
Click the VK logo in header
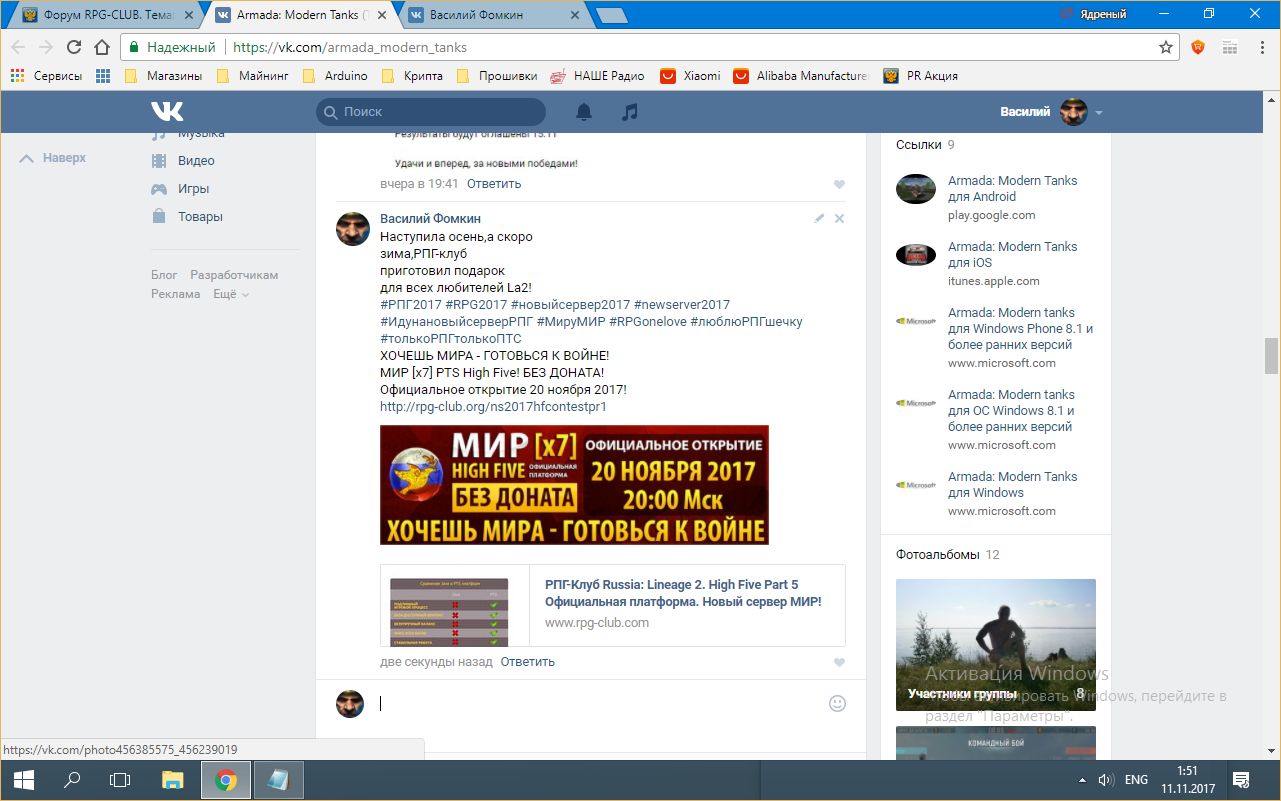[167, 111]
